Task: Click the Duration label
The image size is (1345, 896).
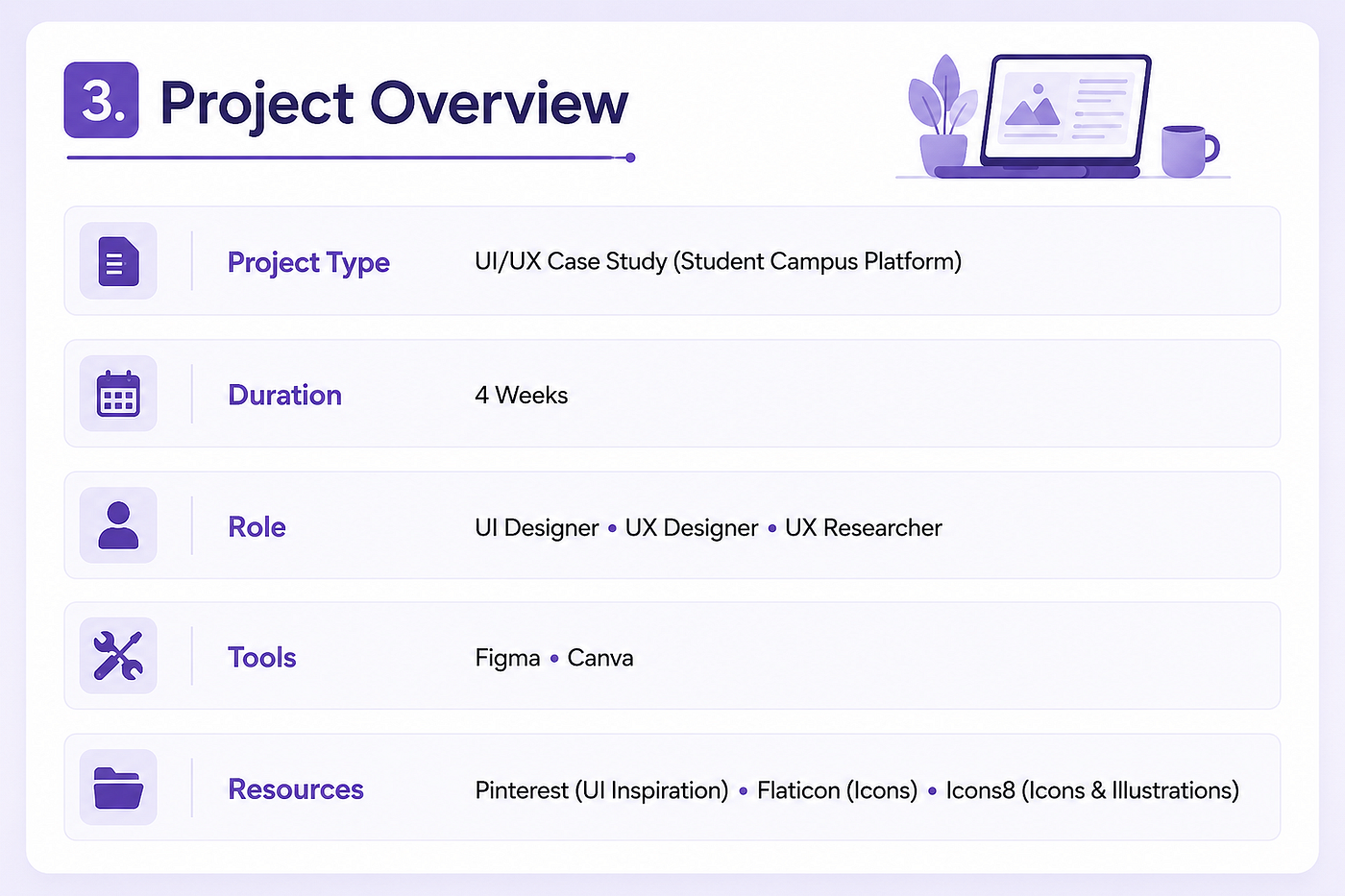Action: (285, 395)
